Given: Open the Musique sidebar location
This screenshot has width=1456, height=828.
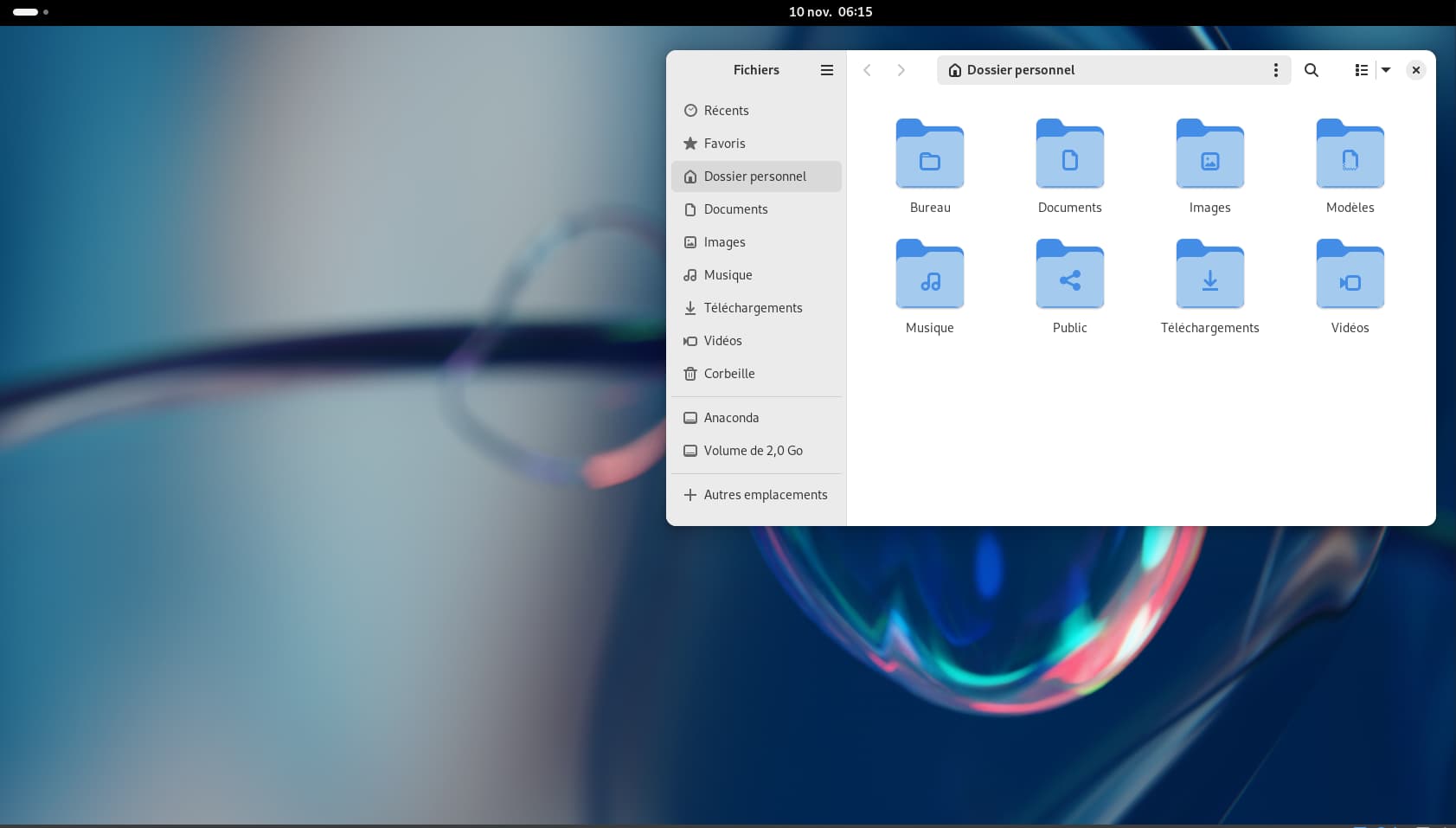Looking at the screenshot, I should pyautogui.click(x=728, y=274).
